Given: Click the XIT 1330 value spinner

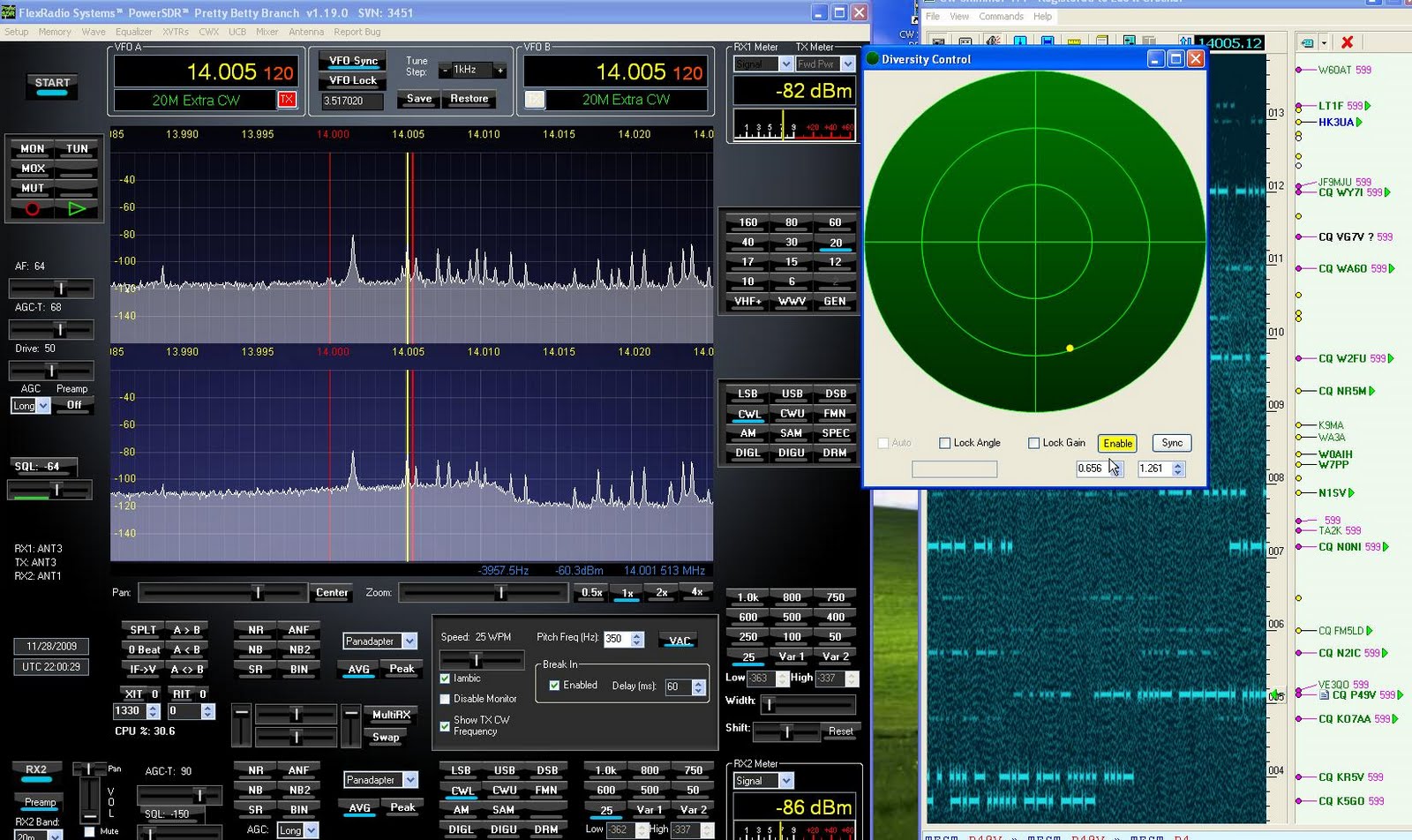Looking at the screenshot, I should [153, 711].
